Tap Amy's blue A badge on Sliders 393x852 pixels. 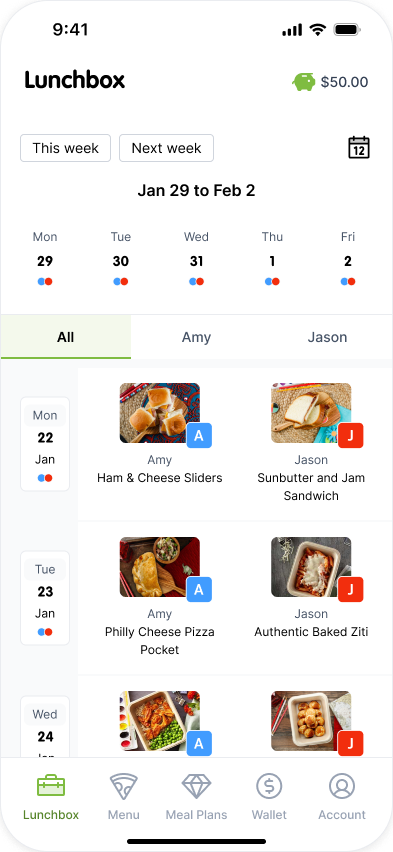(x=199, y=435)
